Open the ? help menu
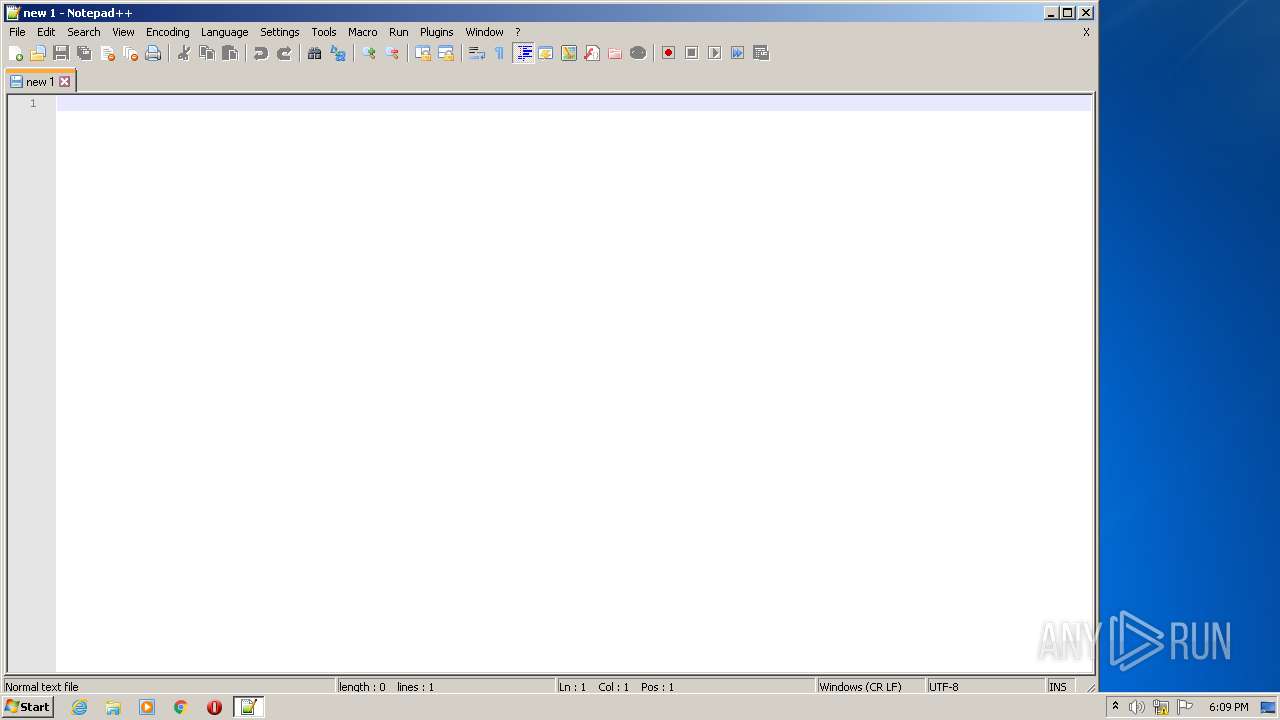Image resolution: width=1280 pixels, height=720 pixels. coord(518,32)
